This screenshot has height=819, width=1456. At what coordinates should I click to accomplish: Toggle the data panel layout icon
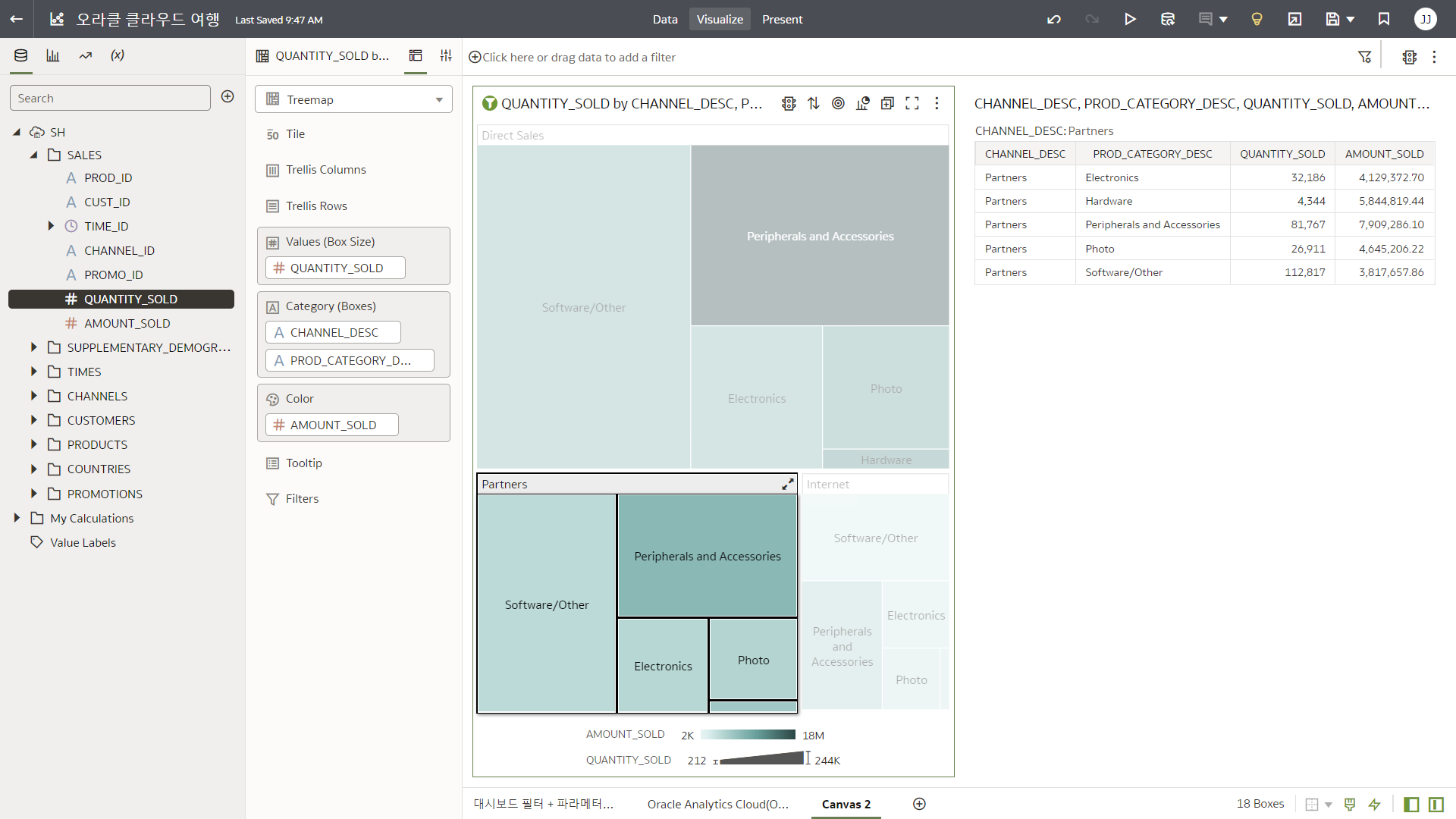coord(1411,804)
